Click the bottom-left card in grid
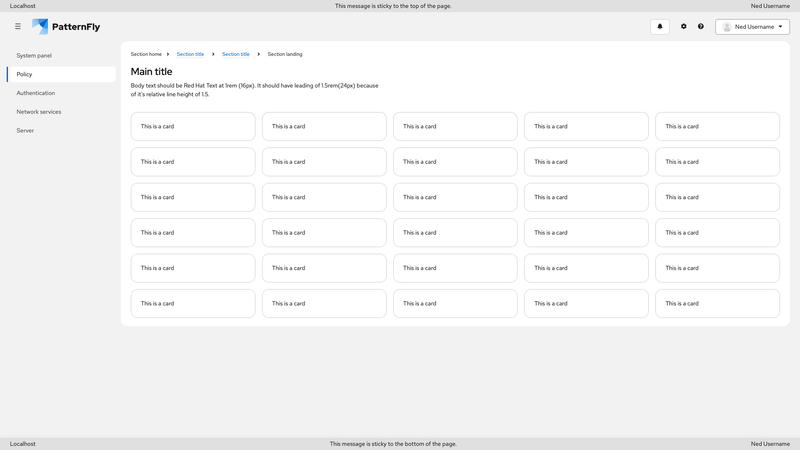The width and height of the screenshot is (800, 450). point(193,303)
